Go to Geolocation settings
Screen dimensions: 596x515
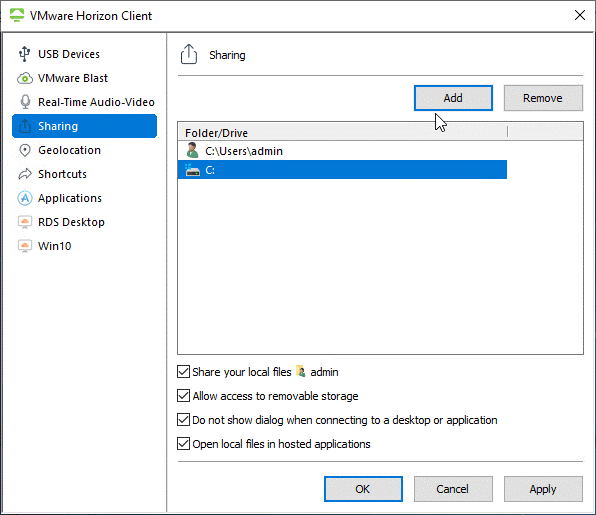84,150
